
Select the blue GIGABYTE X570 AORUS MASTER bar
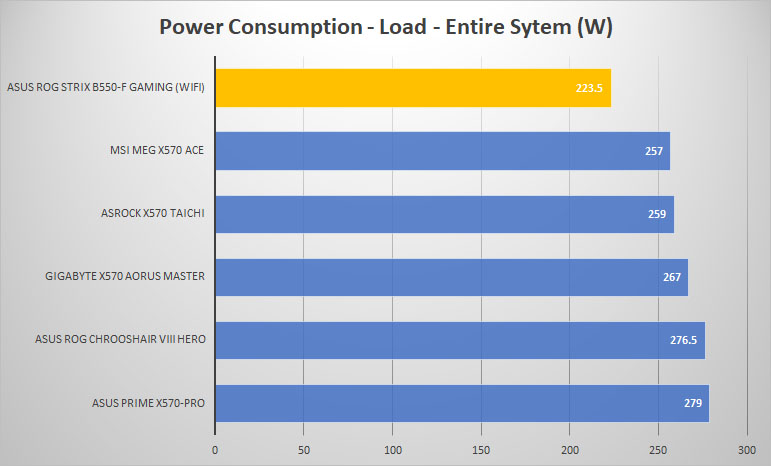click(451, 277)
